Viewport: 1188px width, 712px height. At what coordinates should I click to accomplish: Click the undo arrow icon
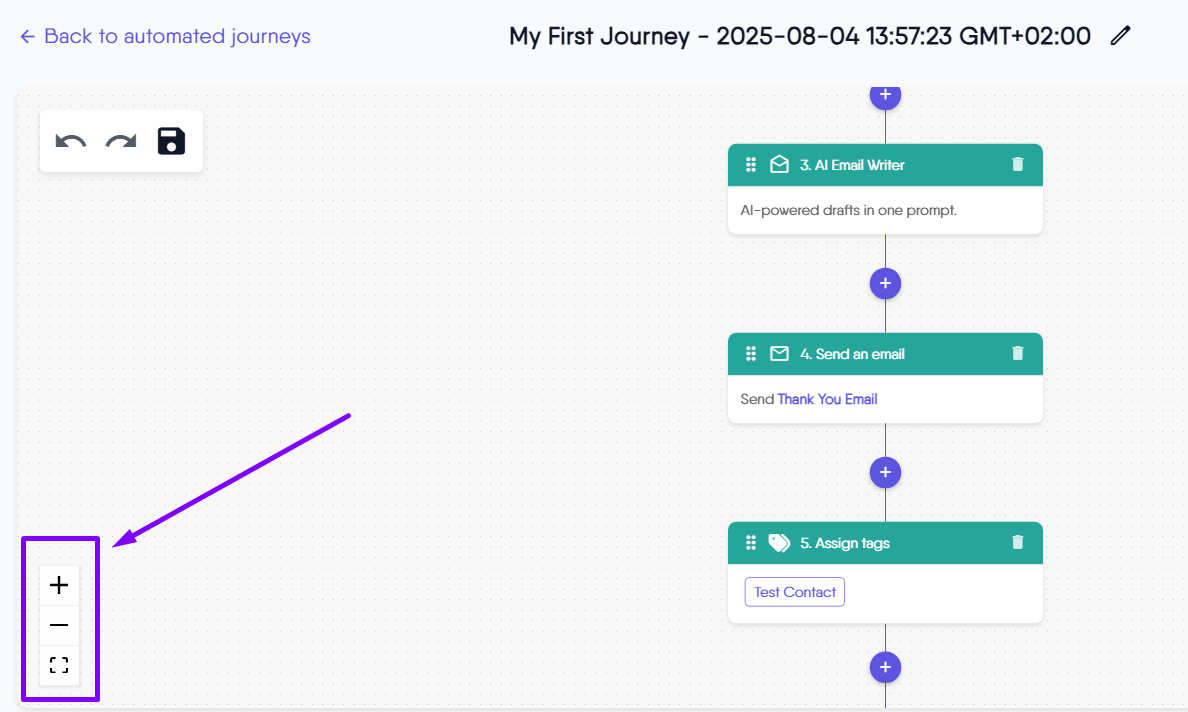71,142
